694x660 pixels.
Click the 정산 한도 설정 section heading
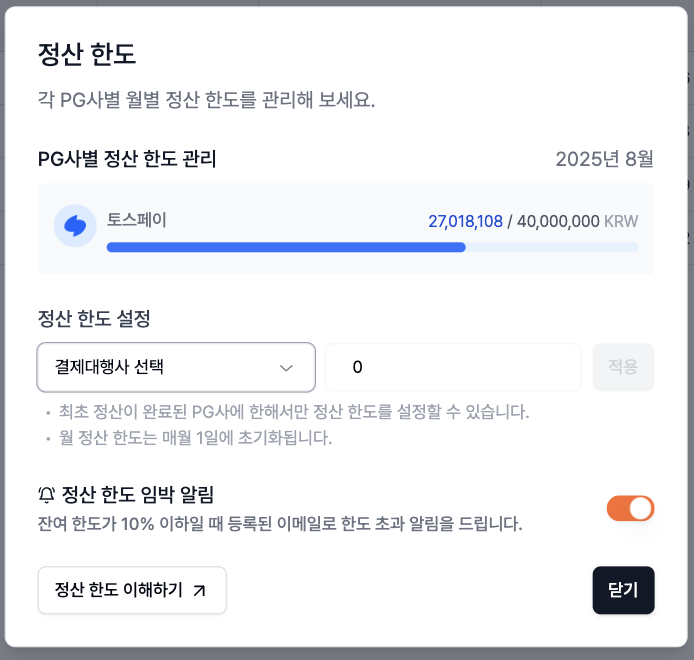94,318
